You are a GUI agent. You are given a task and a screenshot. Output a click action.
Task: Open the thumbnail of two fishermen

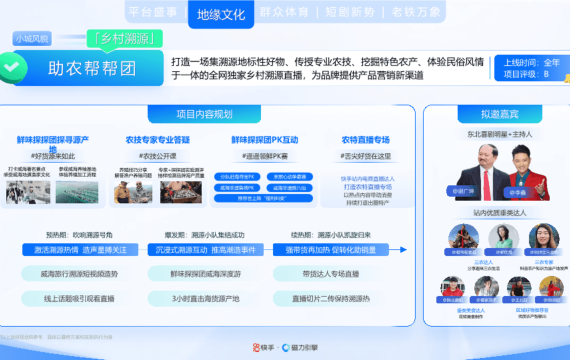pos(133,192)
